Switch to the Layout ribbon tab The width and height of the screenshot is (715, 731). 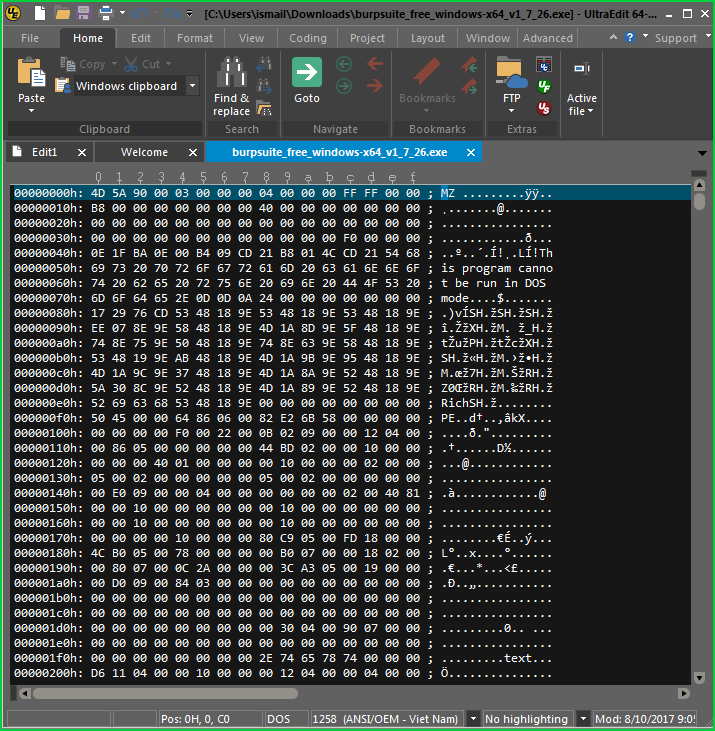point(427,38)
